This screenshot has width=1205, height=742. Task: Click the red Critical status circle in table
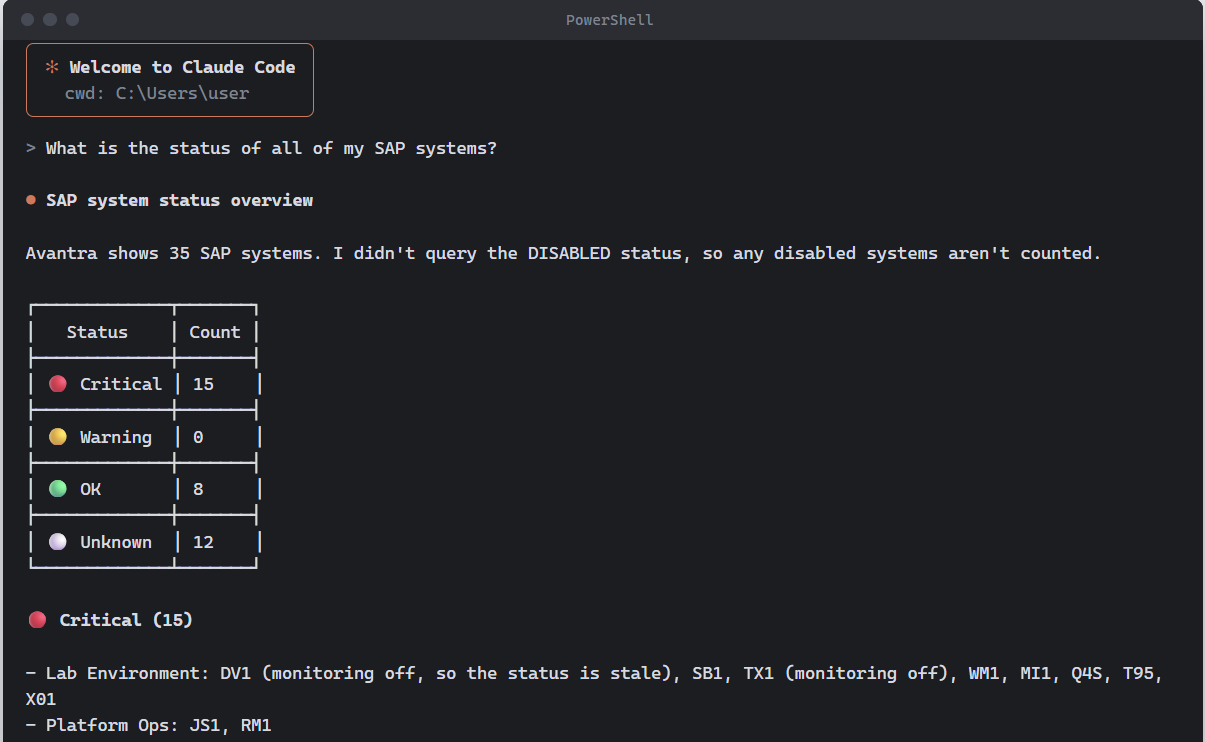[x=58, y=384]
